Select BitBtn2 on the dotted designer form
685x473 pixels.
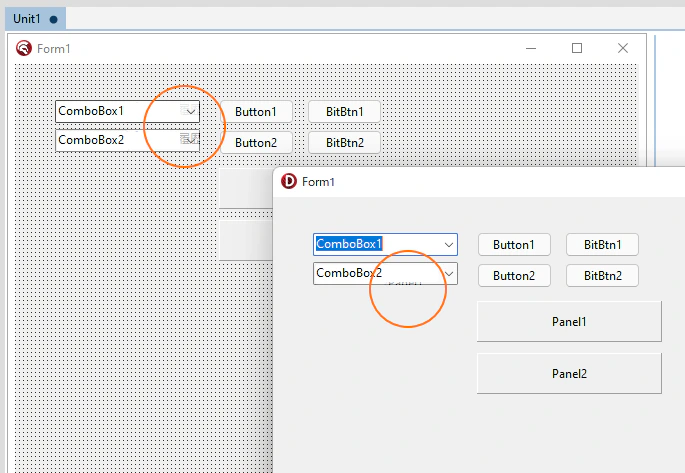345,143
